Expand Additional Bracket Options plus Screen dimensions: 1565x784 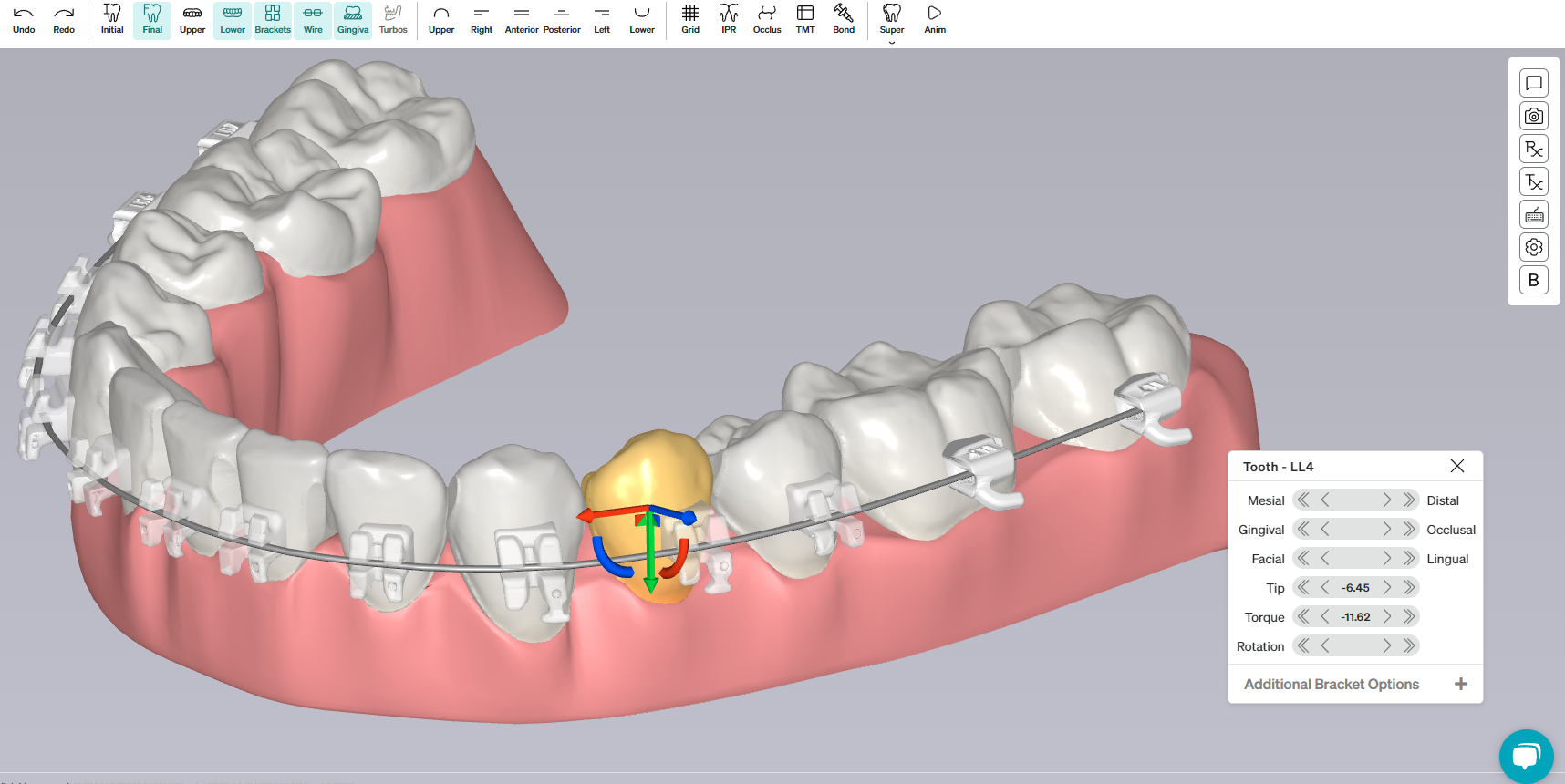point(1461,684)
